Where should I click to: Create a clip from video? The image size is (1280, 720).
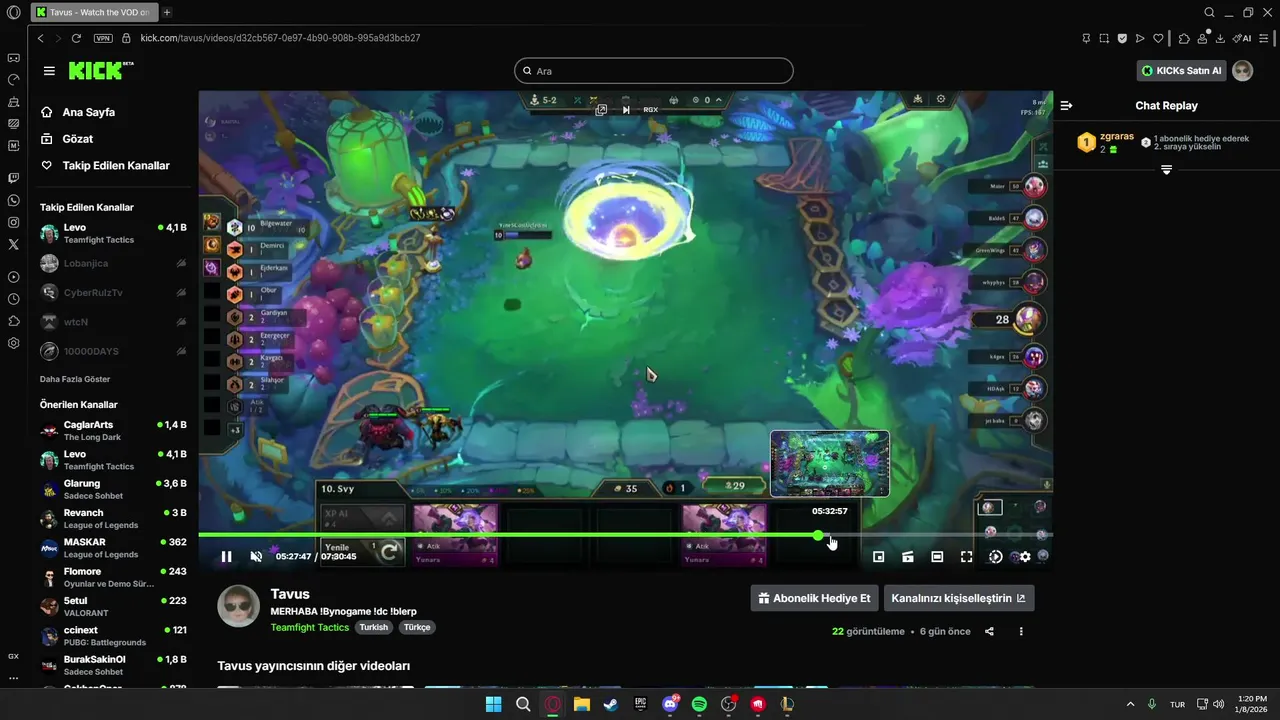(908, 557)
